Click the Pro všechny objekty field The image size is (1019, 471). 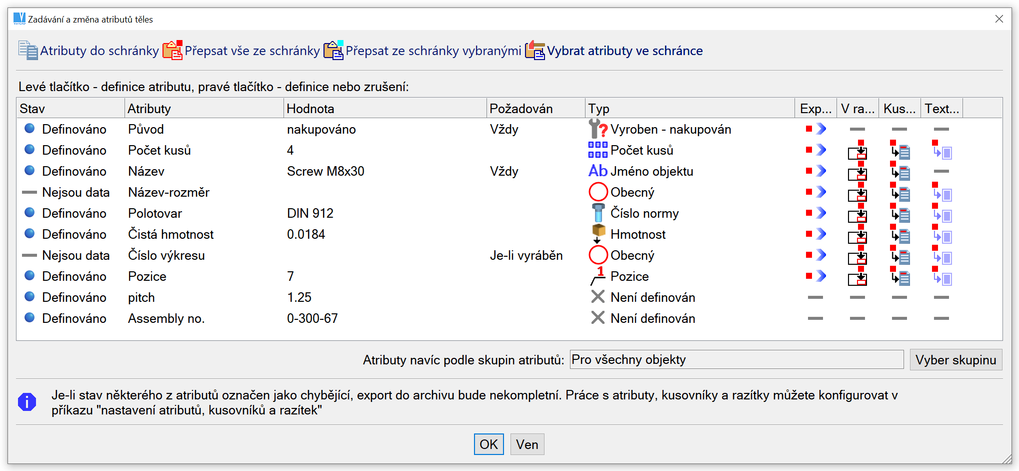[736, 360]
